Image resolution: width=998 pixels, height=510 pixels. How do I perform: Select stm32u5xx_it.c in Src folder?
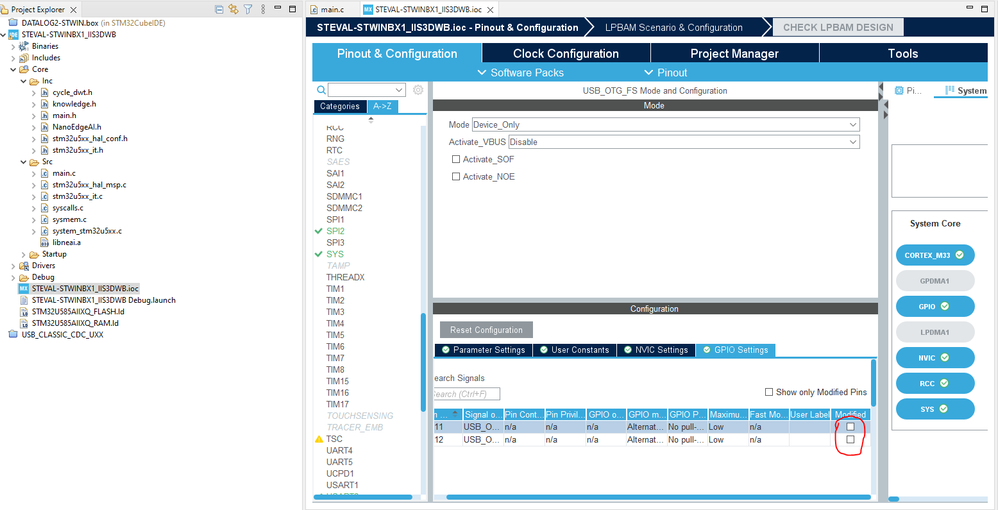(x=78, y=196)
